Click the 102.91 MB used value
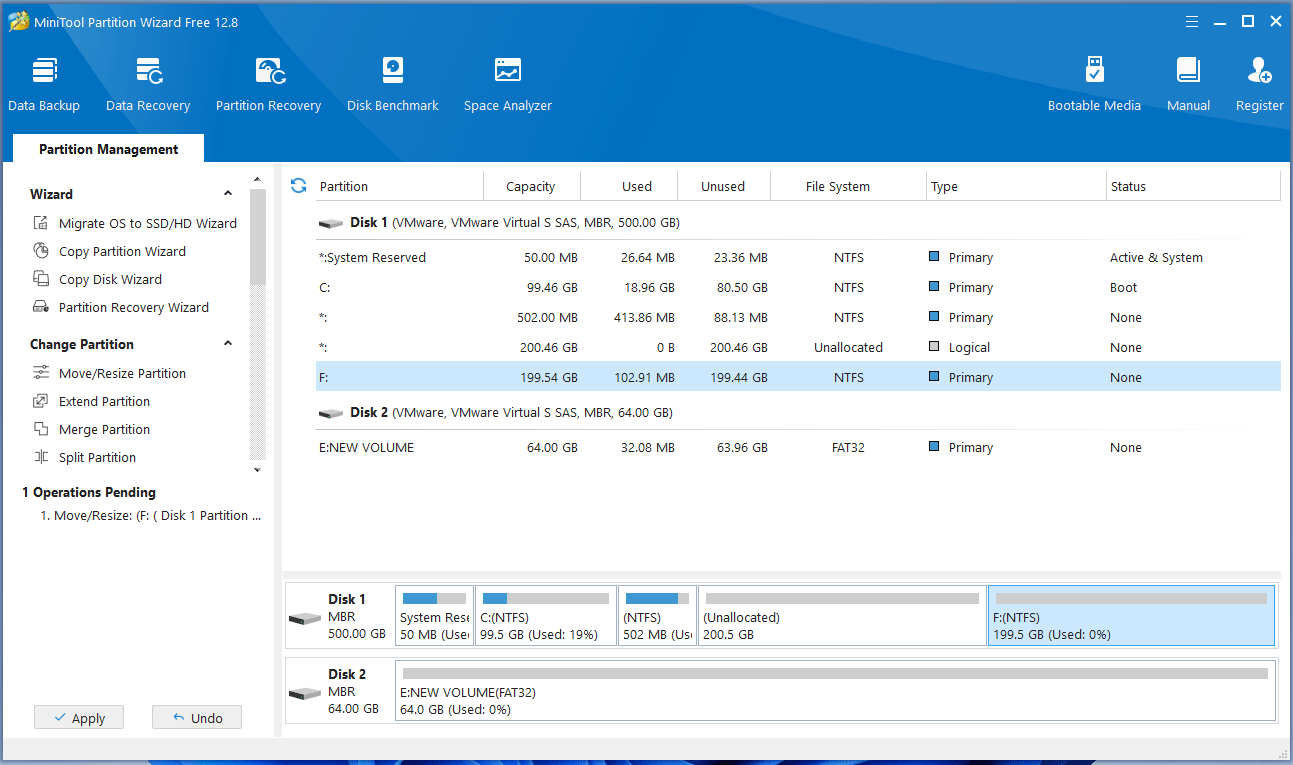 (643, 377)
